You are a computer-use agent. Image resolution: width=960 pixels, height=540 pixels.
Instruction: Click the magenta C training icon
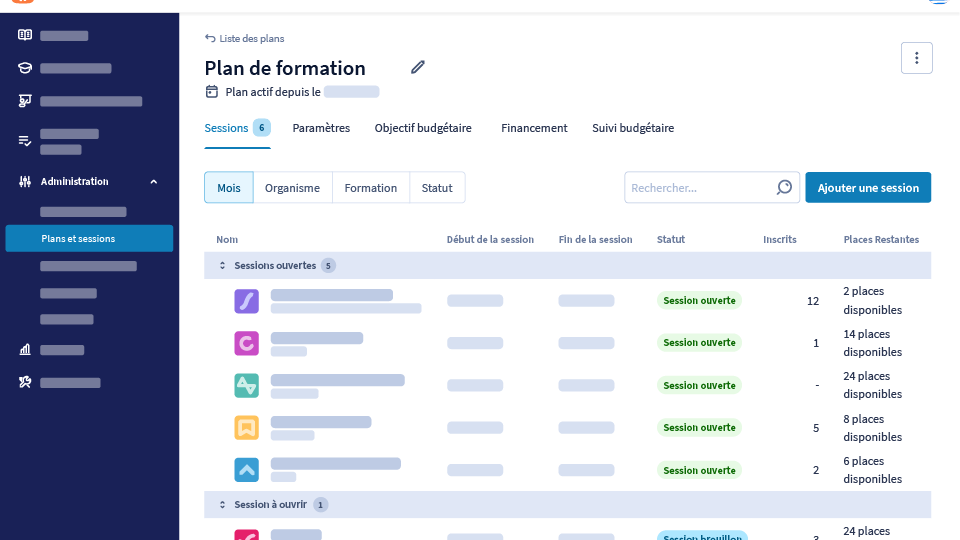coord(246,343)
